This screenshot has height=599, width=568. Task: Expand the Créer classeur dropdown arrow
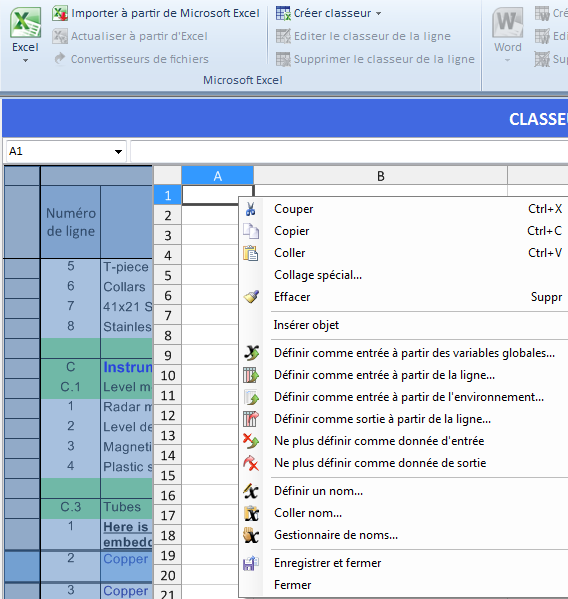(379, 14)
